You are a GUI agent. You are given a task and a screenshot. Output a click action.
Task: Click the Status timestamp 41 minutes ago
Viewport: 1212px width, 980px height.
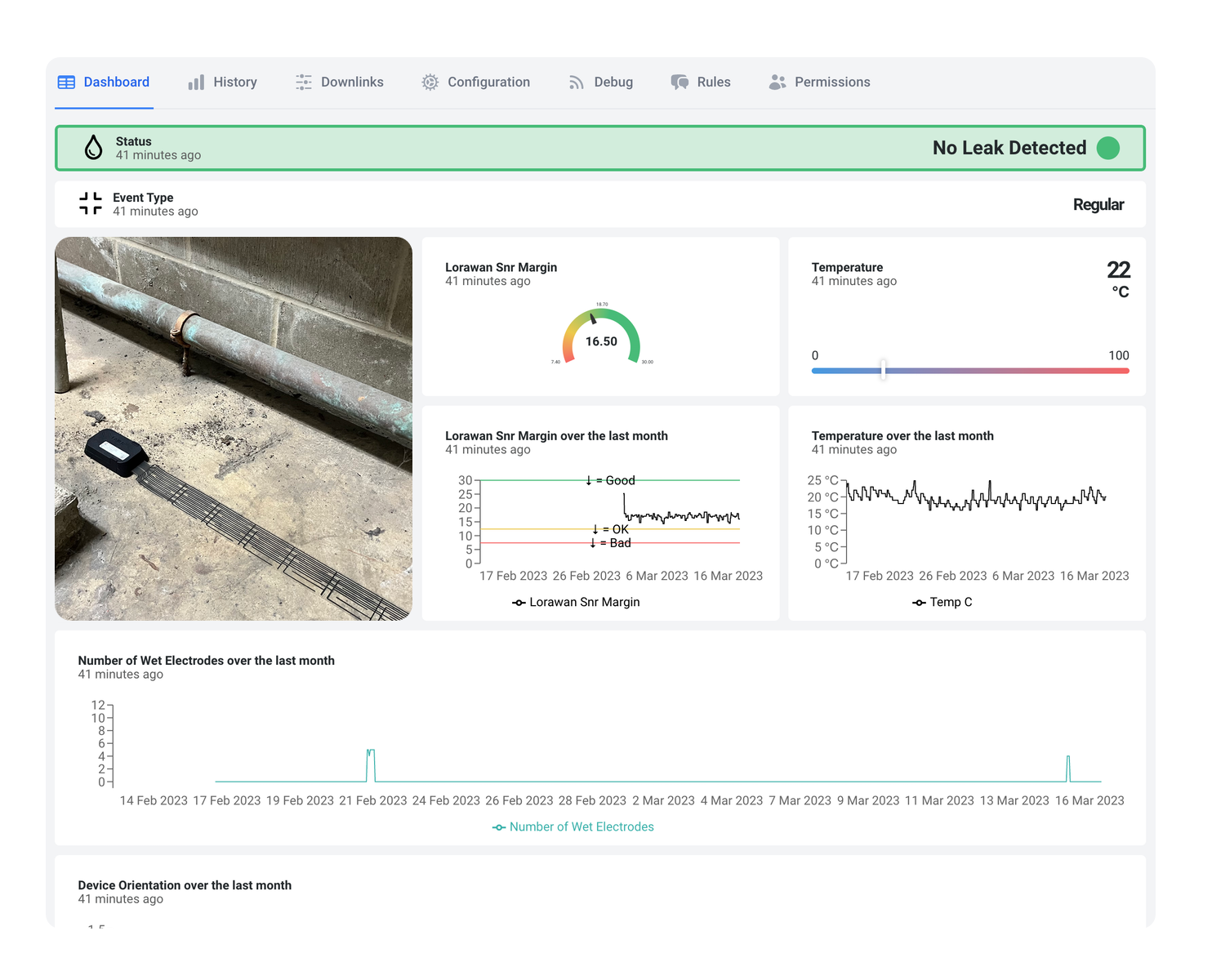click(158, 155)
